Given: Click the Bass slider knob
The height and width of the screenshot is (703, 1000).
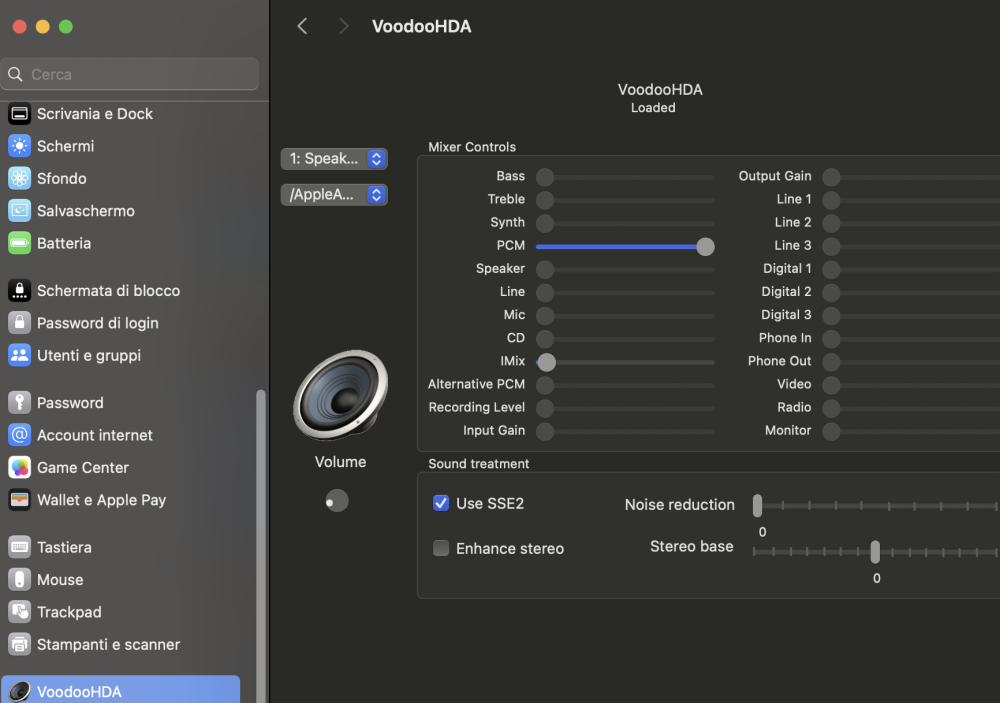Looking at the screenshot, I should click(x=545, y=177).
